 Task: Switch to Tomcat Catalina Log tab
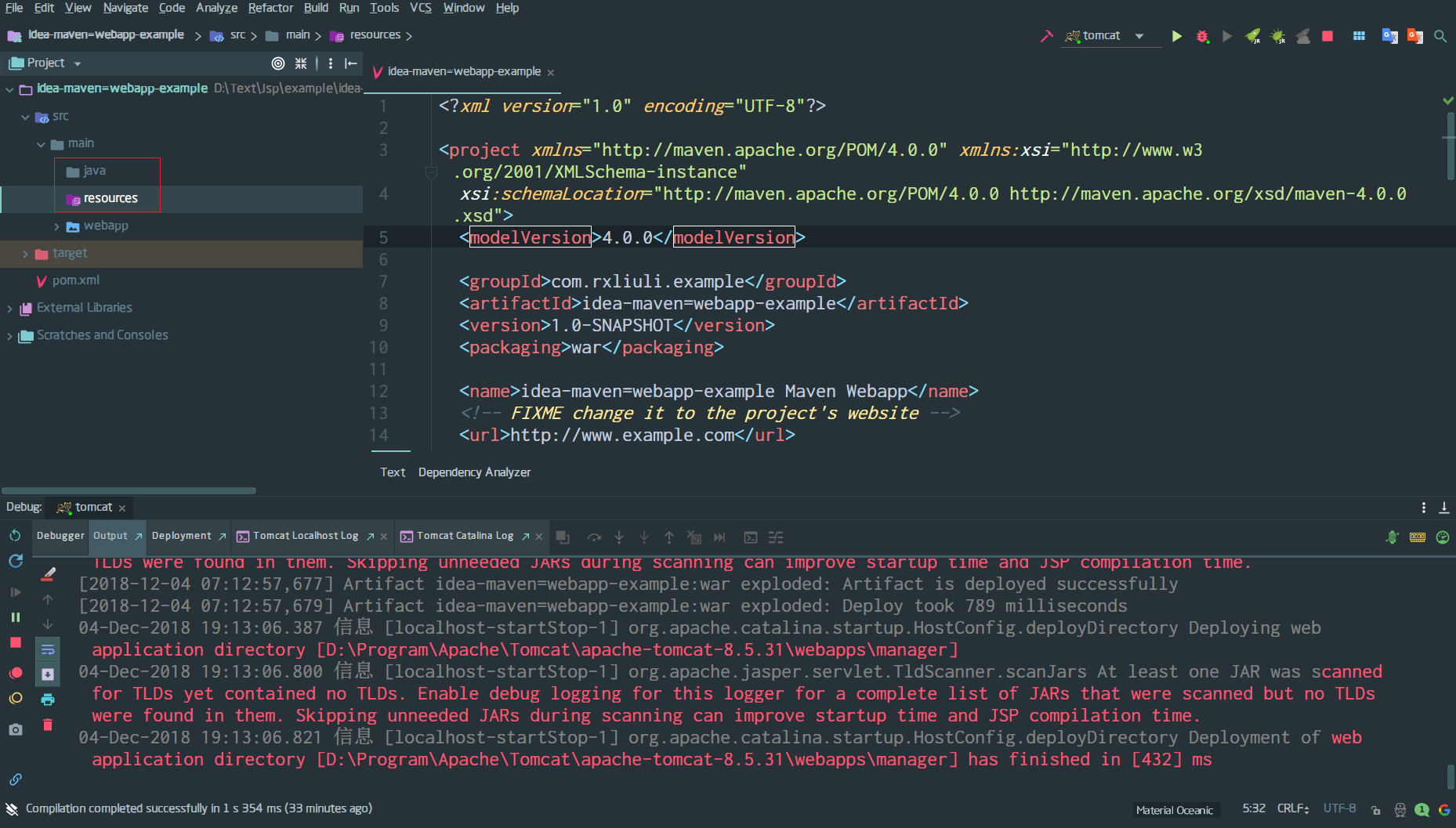465,536
